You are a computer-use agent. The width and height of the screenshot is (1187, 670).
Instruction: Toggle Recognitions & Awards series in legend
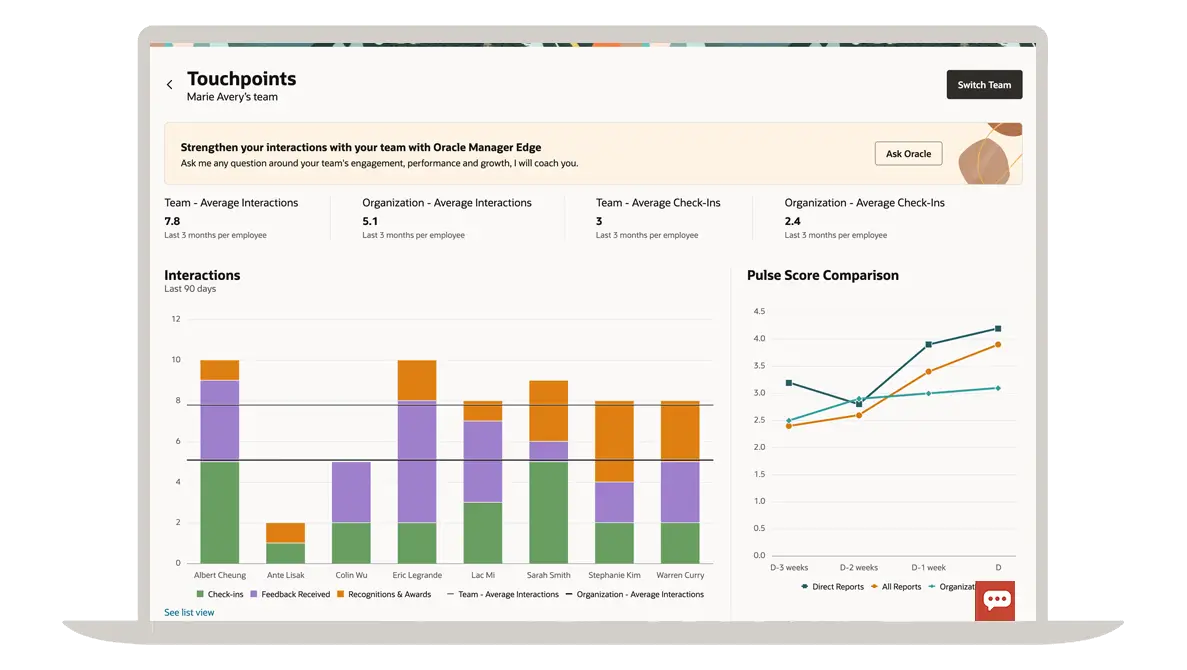(x=341, y=594)
